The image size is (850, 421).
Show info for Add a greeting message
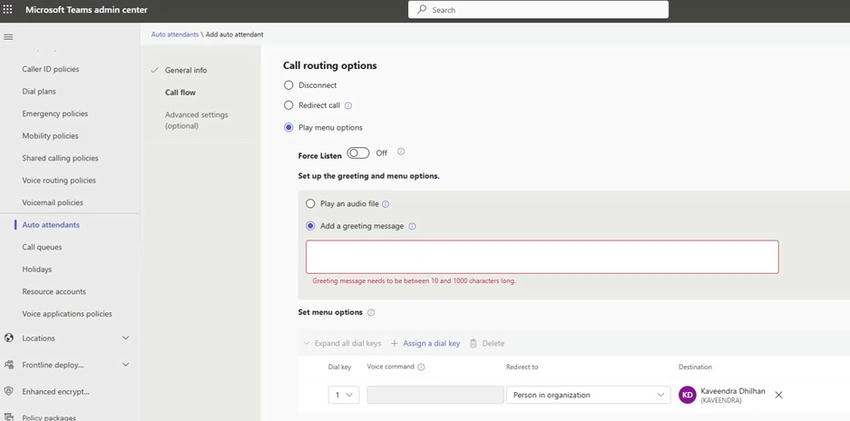412,226
